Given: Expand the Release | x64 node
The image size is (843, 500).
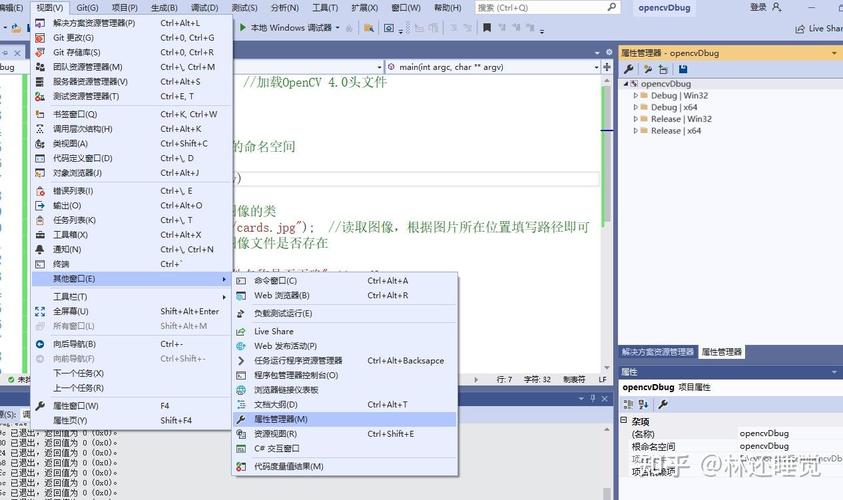Looking at the screenshot, I should pos(635,131).
